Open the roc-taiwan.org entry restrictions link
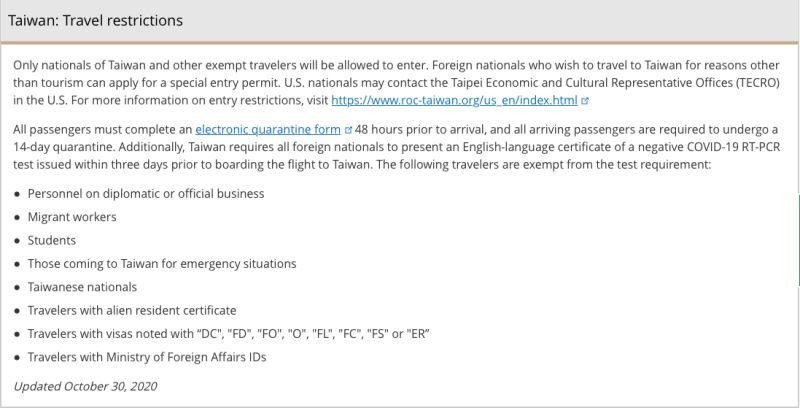This screenshot has width=800, height=408. point(454,100)
